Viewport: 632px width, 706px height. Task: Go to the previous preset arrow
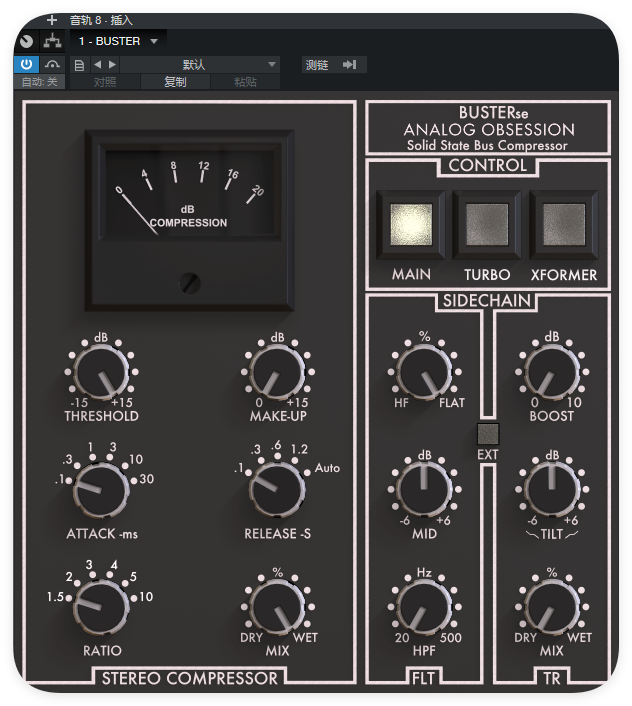click(x=98, y=65)
